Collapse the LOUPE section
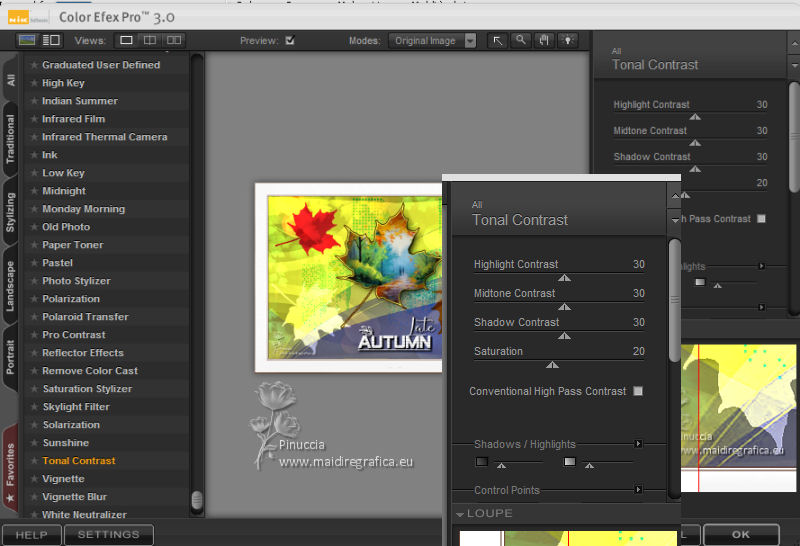This screenshot has height=546, width=800. tap(460, 514)
